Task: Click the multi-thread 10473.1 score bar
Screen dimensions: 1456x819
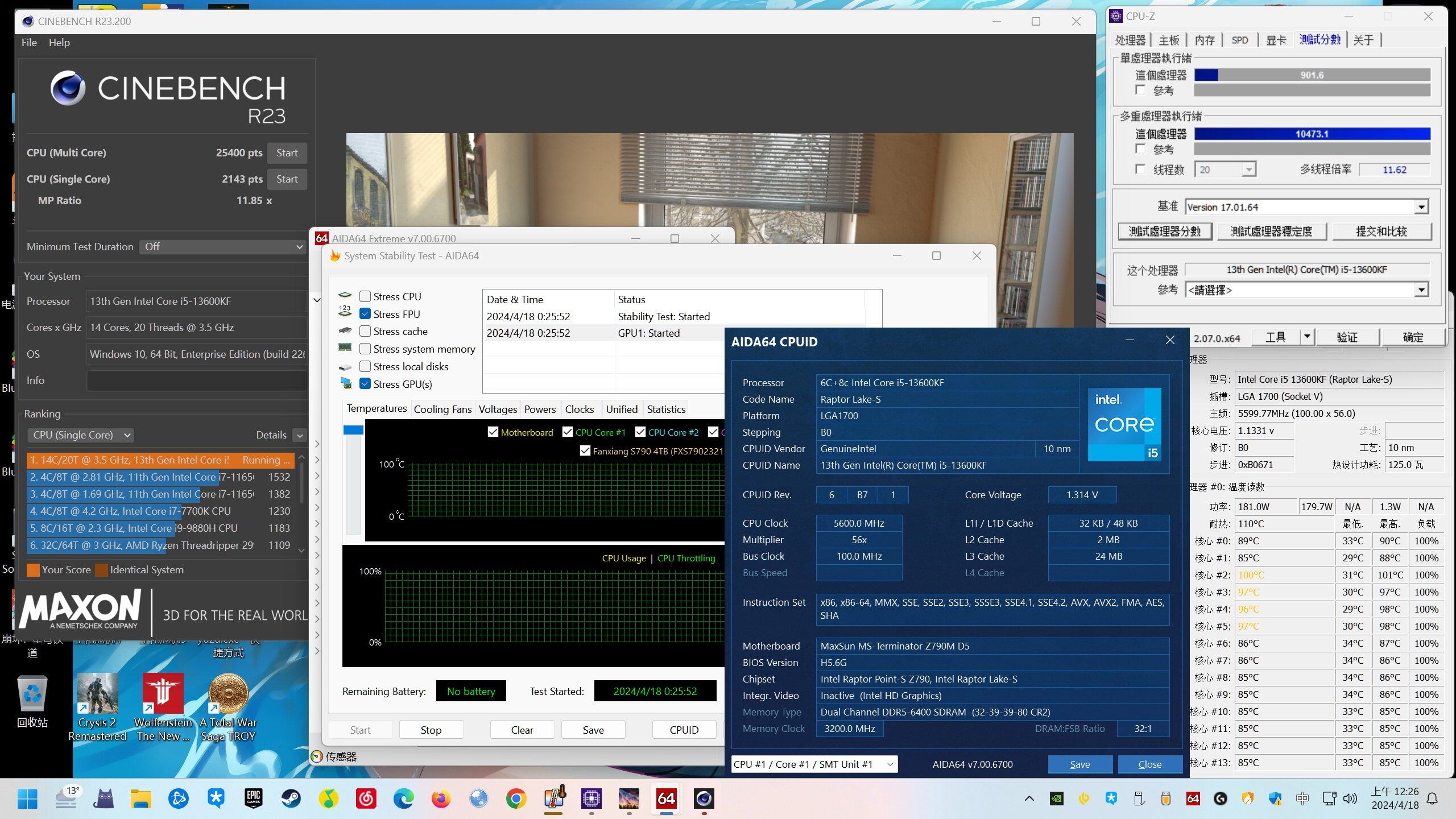Action: coord(1312,134)
